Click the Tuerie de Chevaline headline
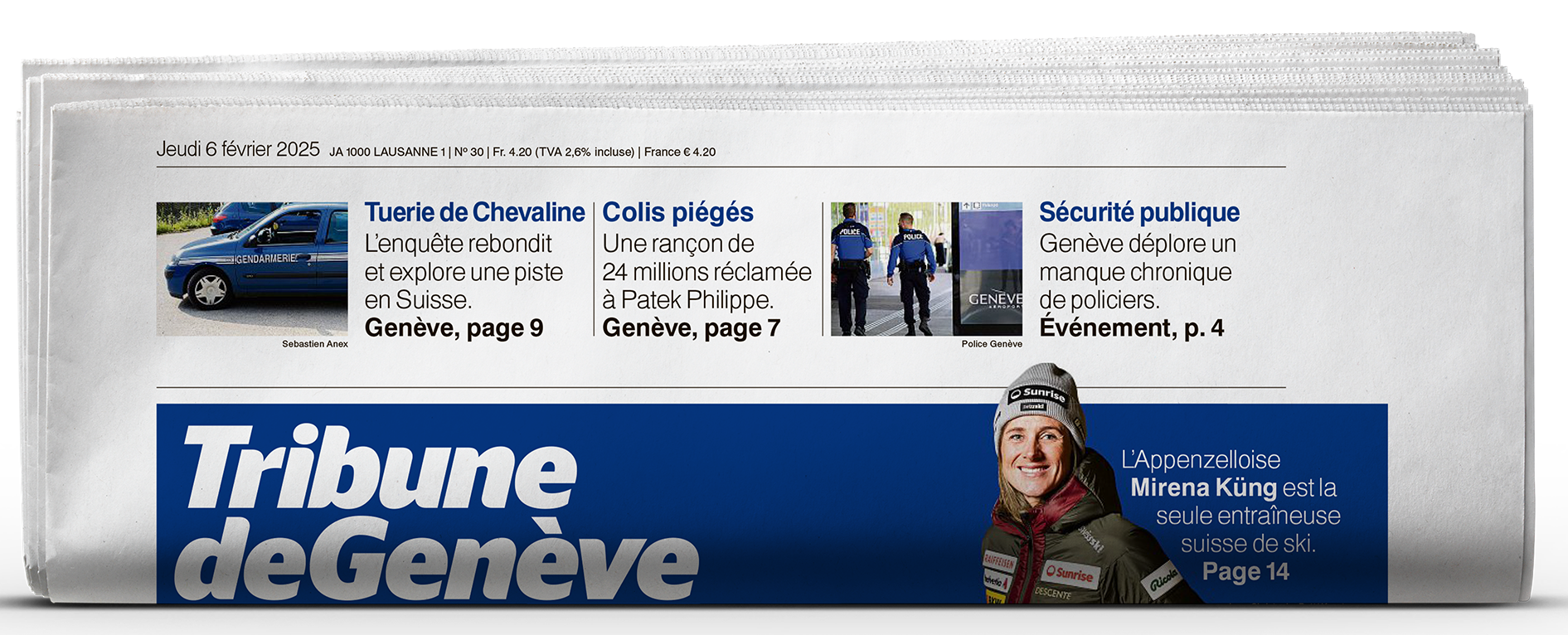1568x635 pixels. [x=474, y=212]
